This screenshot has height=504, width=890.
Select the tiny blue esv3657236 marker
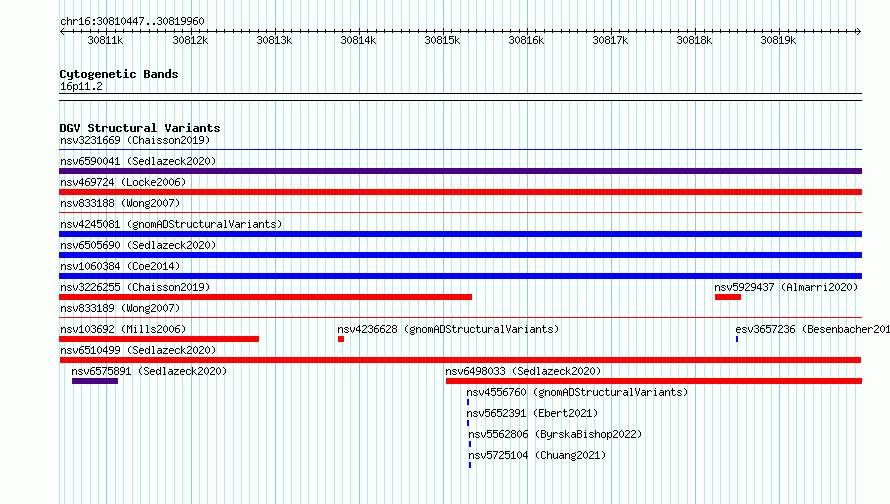(x=737, y=339)
